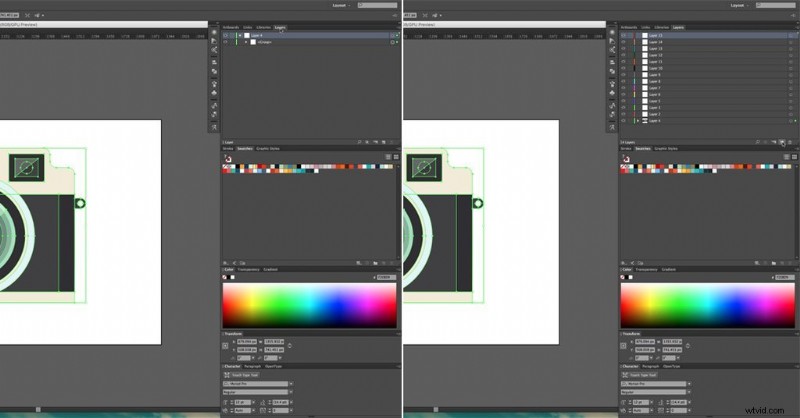Image resolution: width=800 pixels, height=418 pixels.
Task: Open font size dropdown in left Character panel
Action: (x=254, y=402)
